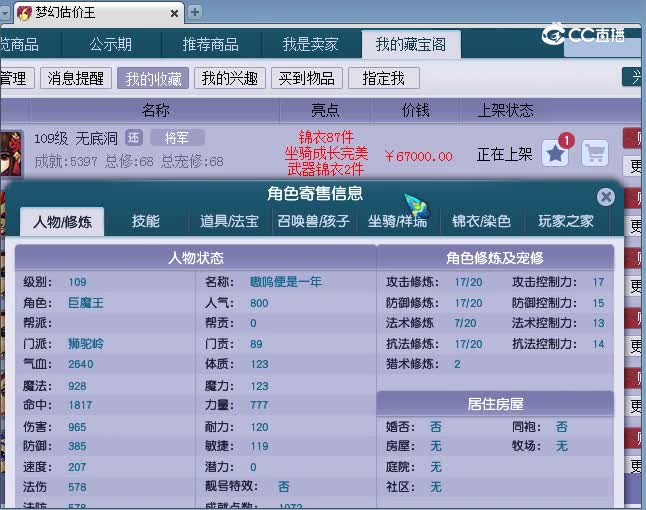This screenshot has height=510, width=646.
Task: Click the 居住房屋 section header
Action: [x=495, y=404]
